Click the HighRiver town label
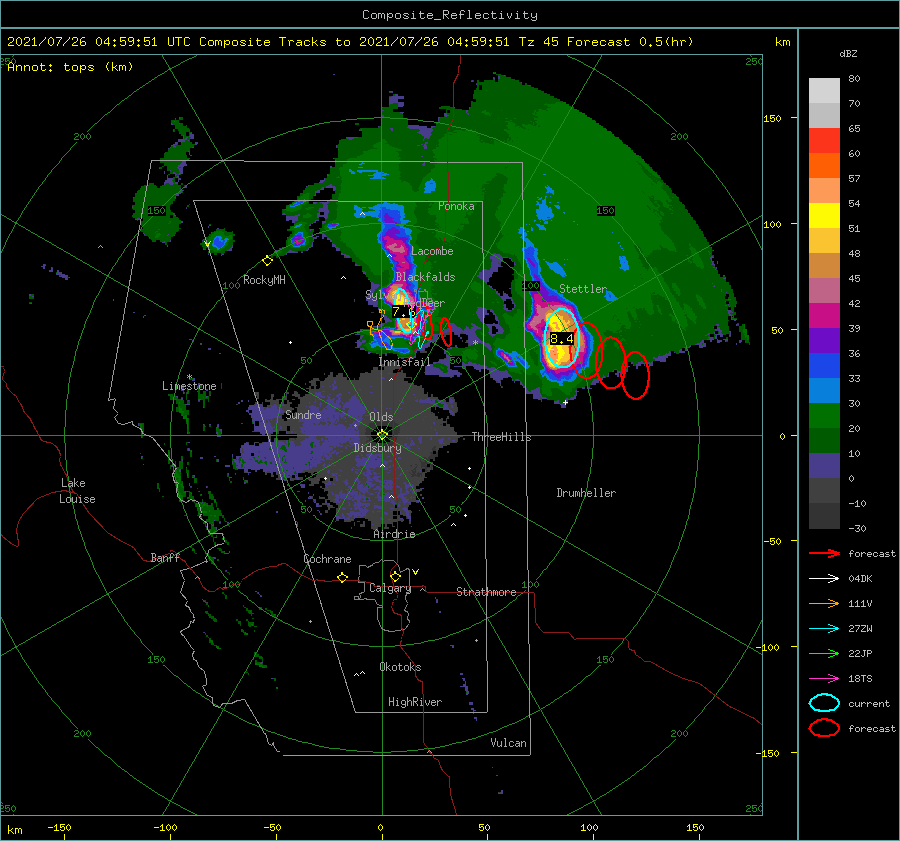 pyautogui.click(x=415, y=702)
